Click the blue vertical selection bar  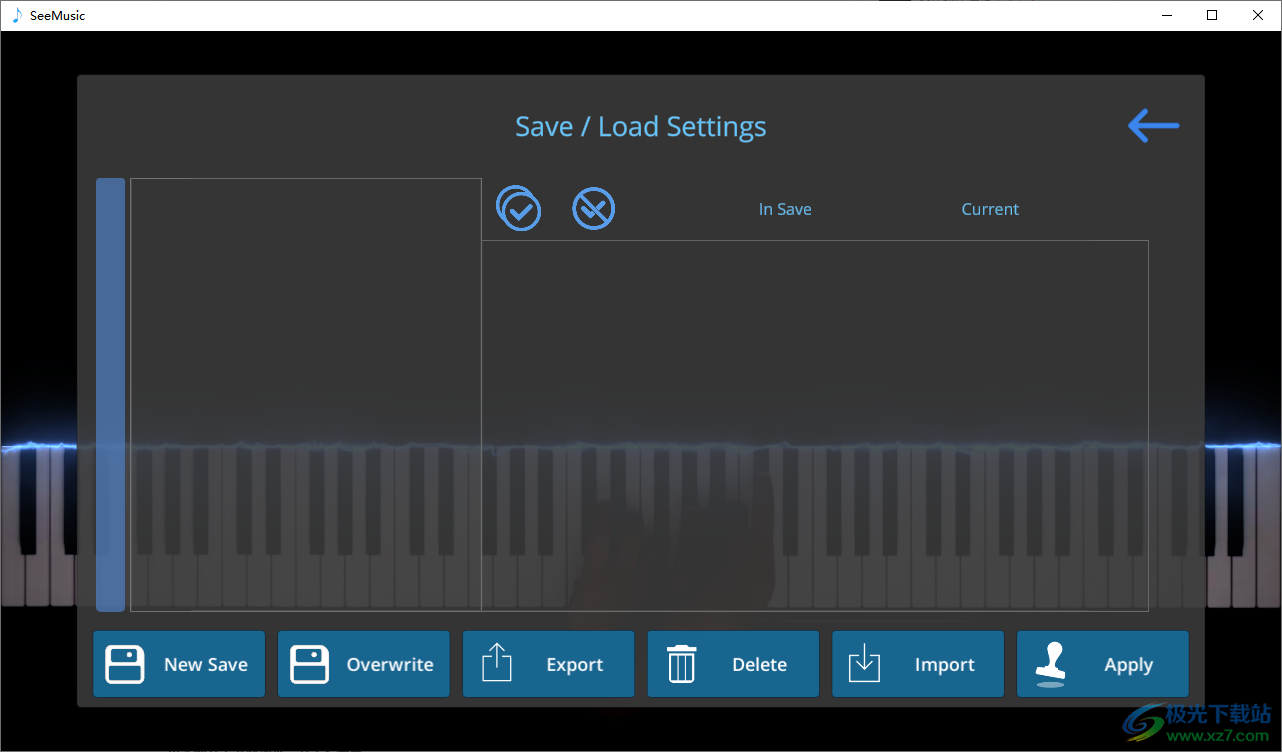click(x=110, y=394)
